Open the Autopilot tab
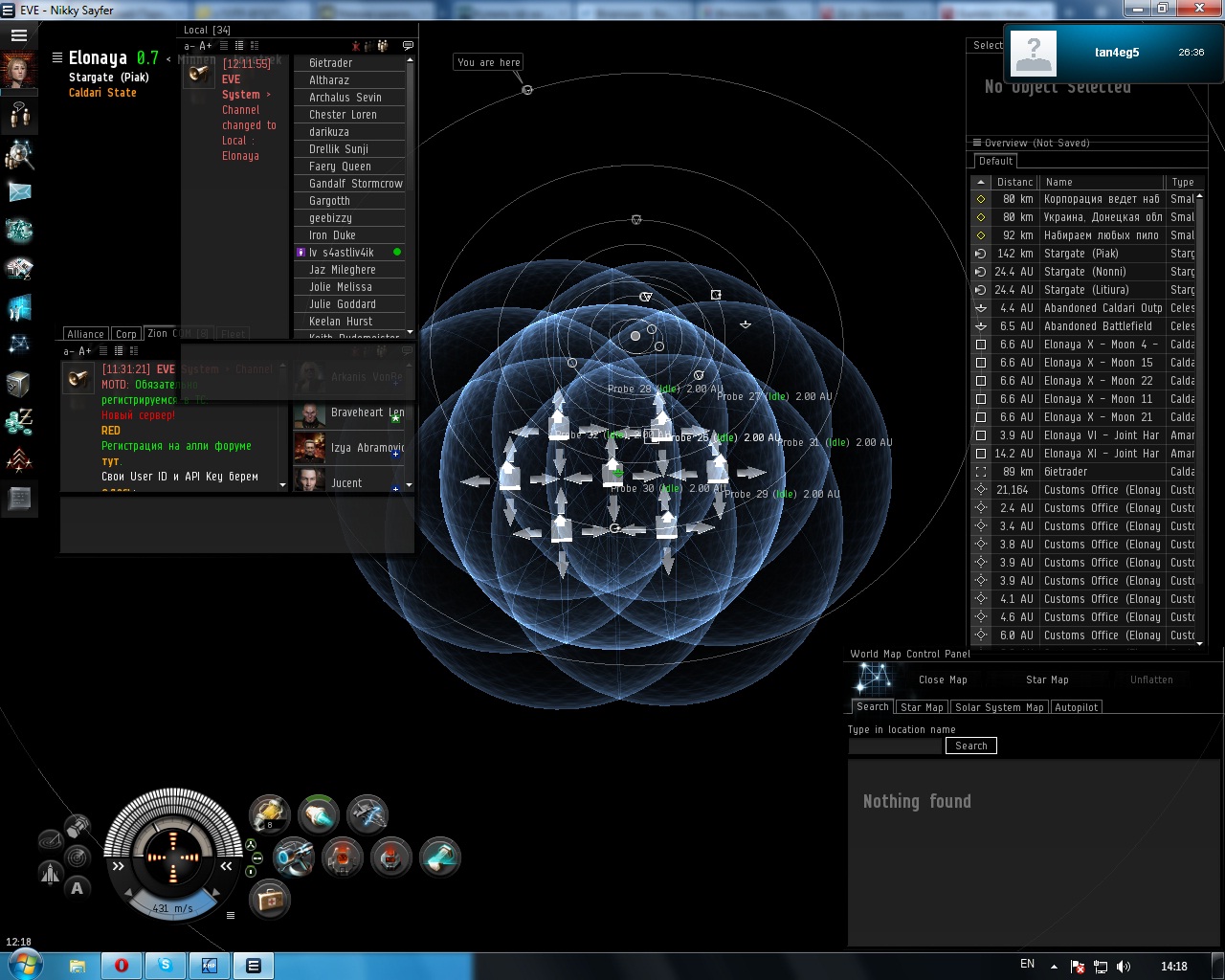The image size is (1225, 980). coord(1077,707)
